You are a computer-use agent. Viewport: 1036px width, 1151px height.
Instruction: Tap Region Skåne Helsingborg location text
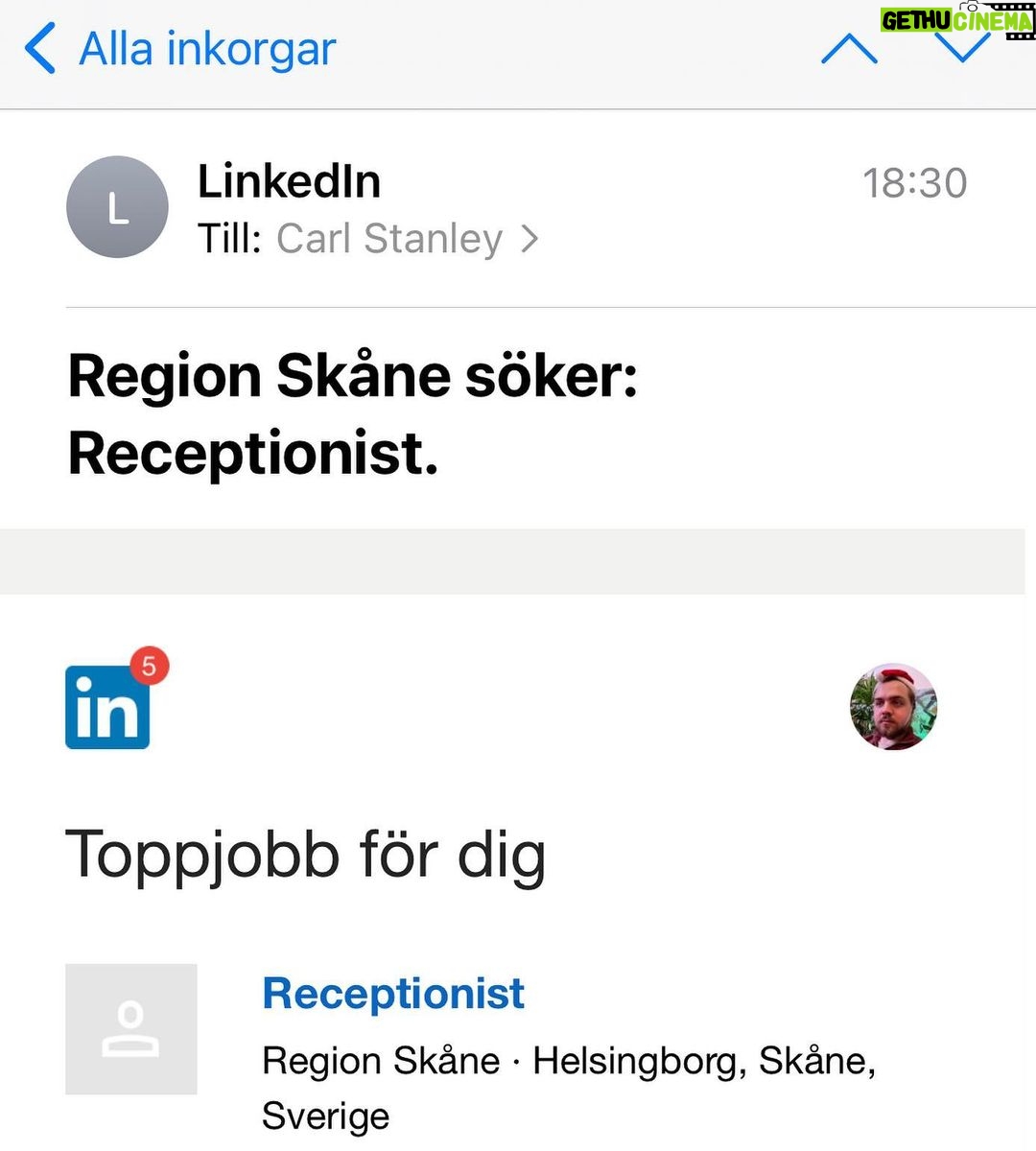coord(568,1061)
